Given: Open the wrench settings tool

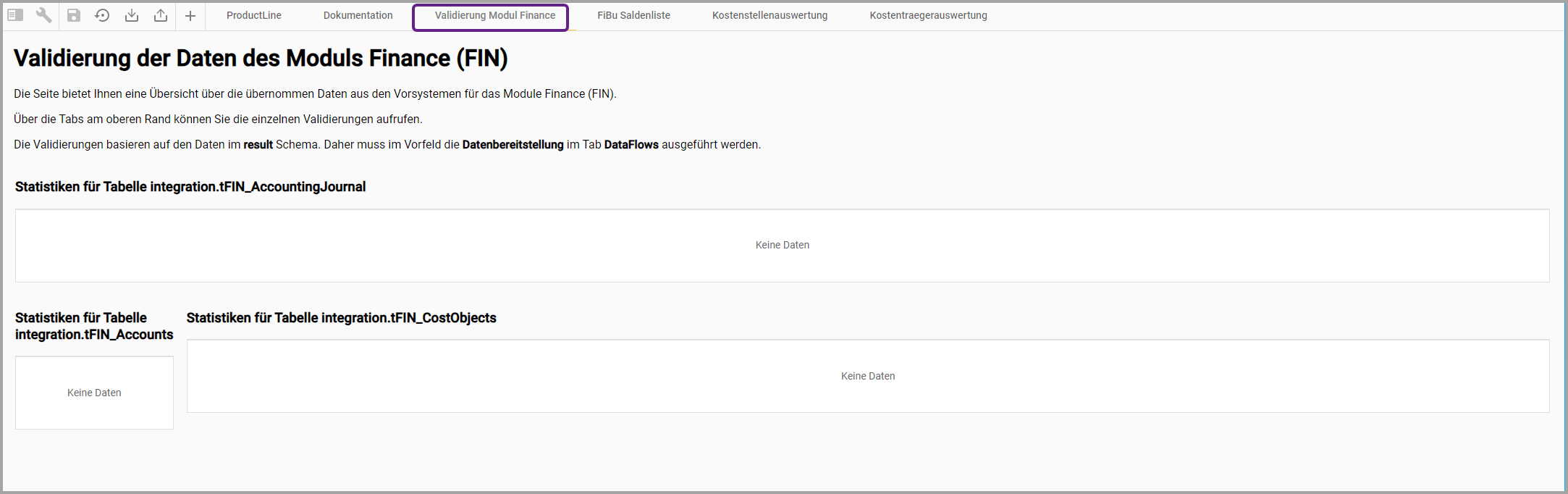Looking at the screenshot, I should pyautogui.click(x=44, y=15).
